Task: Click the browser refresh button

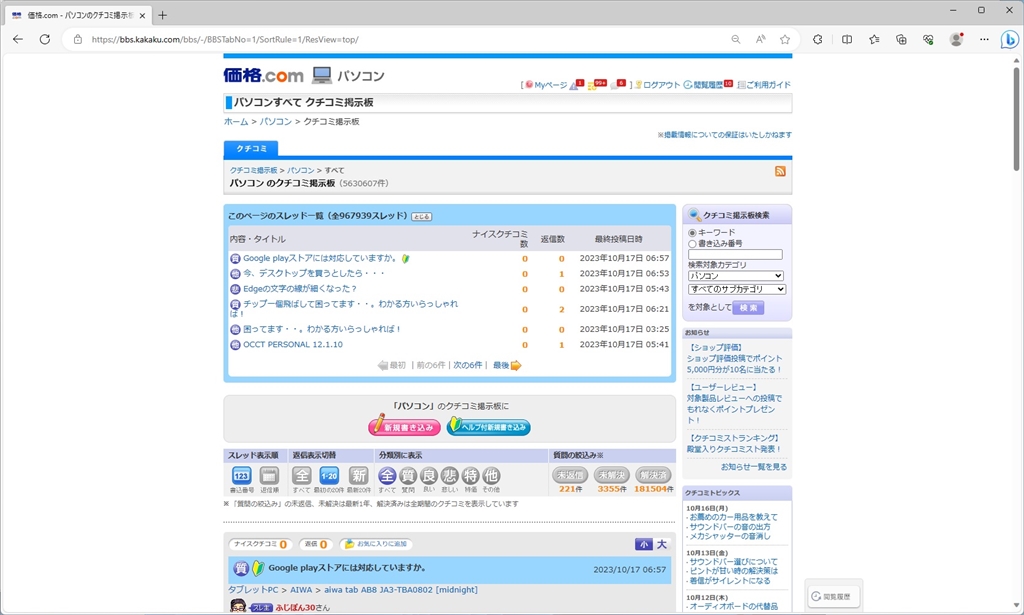Action: point(45,39)
